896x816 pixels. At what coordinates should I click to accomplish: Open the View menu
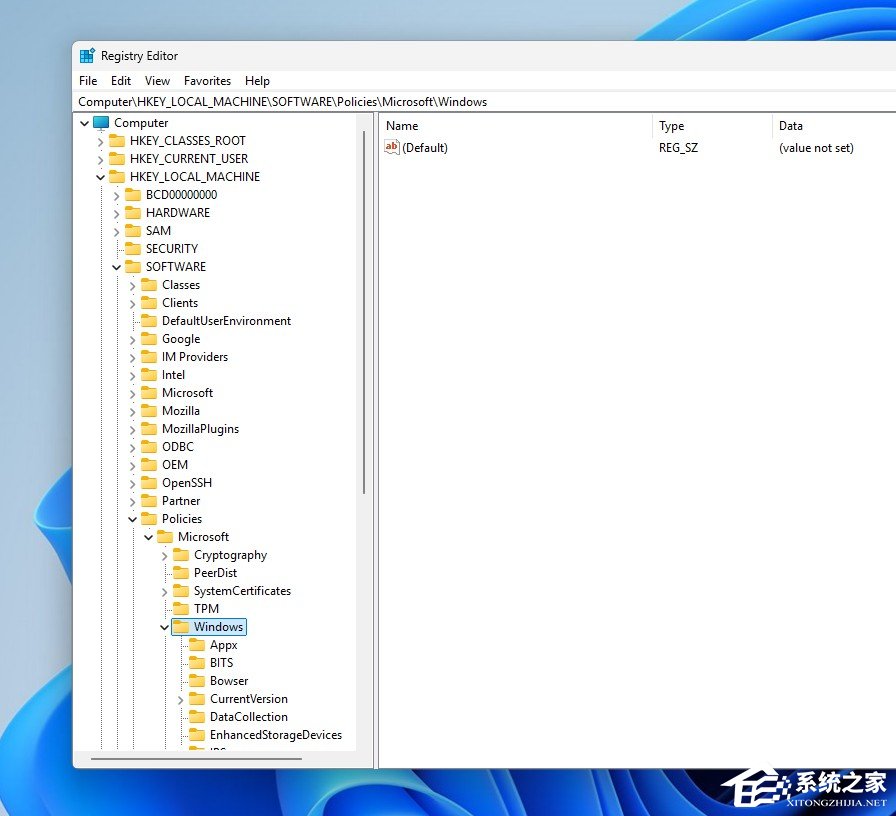(157, 81)
